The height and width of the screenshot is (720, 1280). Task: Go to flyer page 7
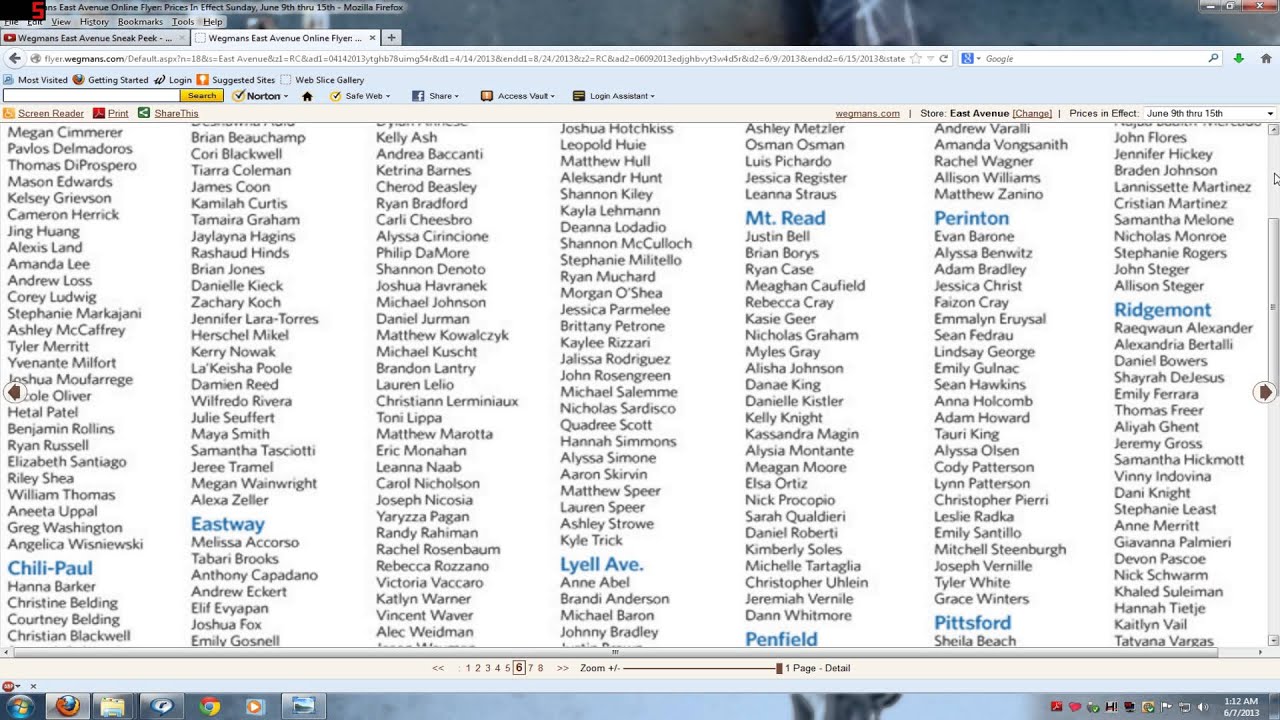point(530,668)
